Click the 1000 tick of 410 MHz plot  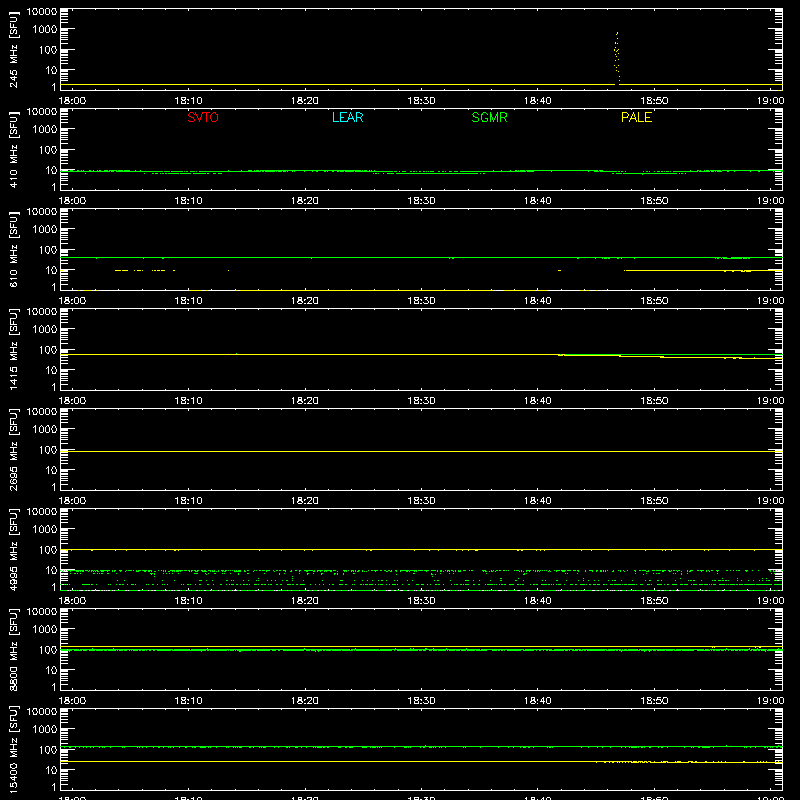coord(45,130)
